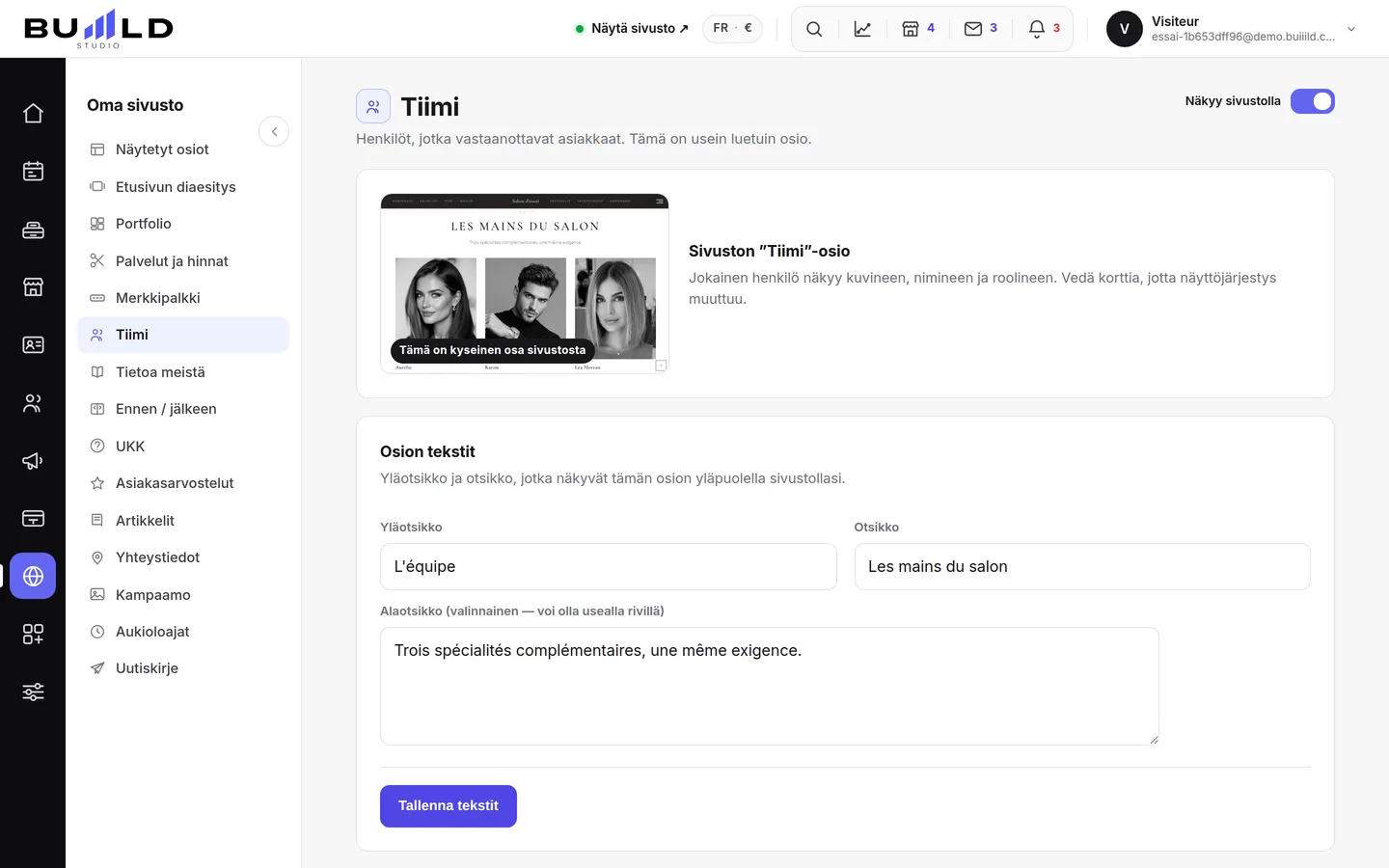1389x868 pixels.
Task: Open Merkkipalkki menu item
Action: click(183, 298)
